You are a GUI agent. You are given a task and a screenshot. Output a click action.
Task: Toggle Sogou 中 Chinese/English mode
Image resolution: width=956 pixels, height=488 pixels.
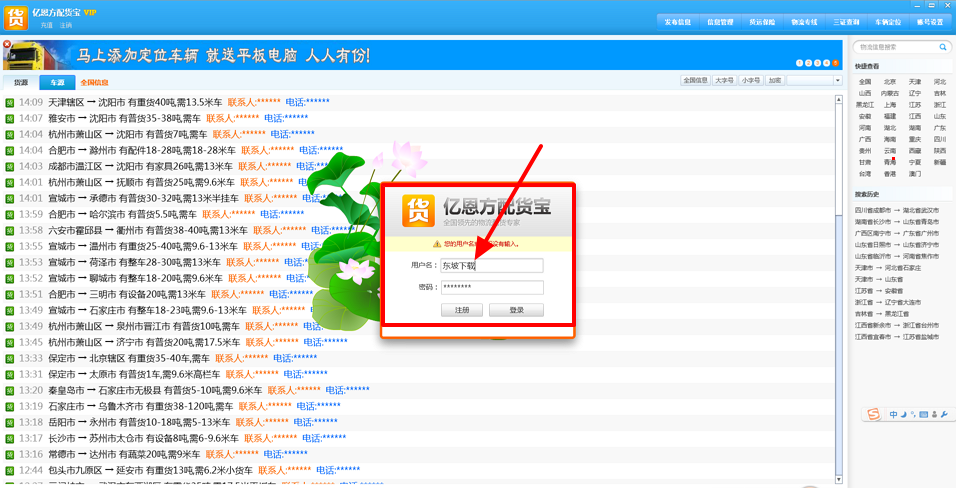(893, 415)
